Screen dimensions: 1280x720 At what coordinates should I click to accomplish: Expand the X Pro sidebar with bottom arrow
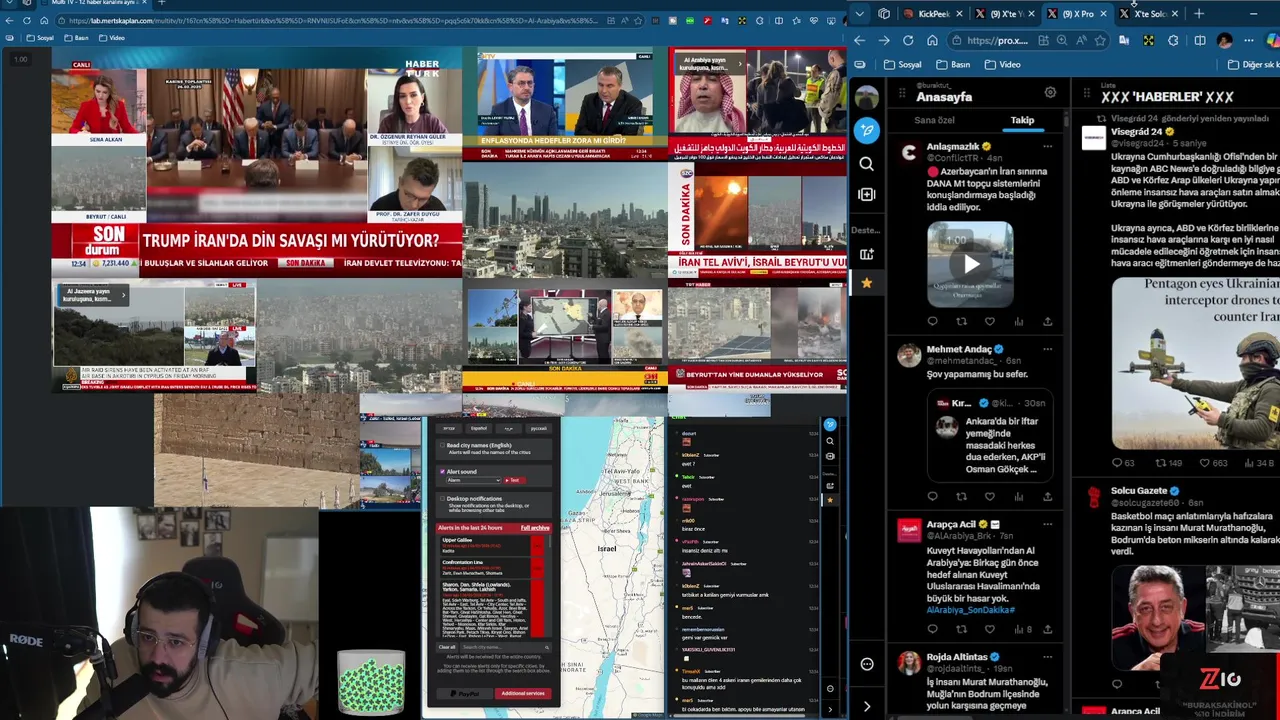pyautogui.click(x=866, y=706)
